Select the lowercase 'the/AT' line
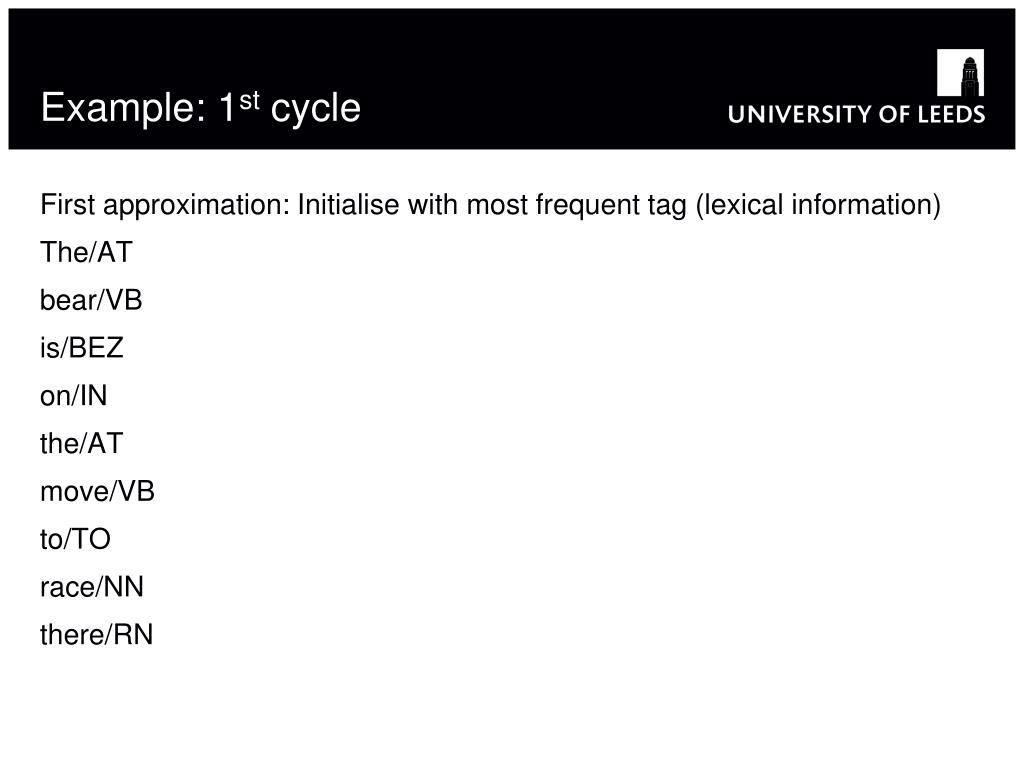1024x768 pixels. pos(82,443)
